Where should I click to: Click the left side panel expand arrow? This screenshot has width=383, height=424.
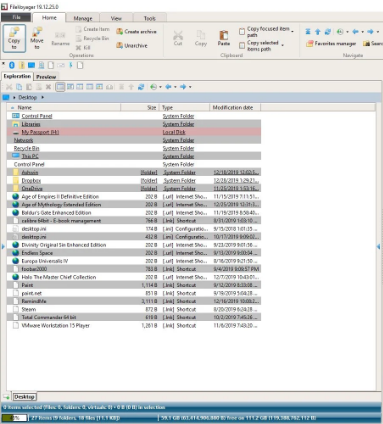coord(3,246)
